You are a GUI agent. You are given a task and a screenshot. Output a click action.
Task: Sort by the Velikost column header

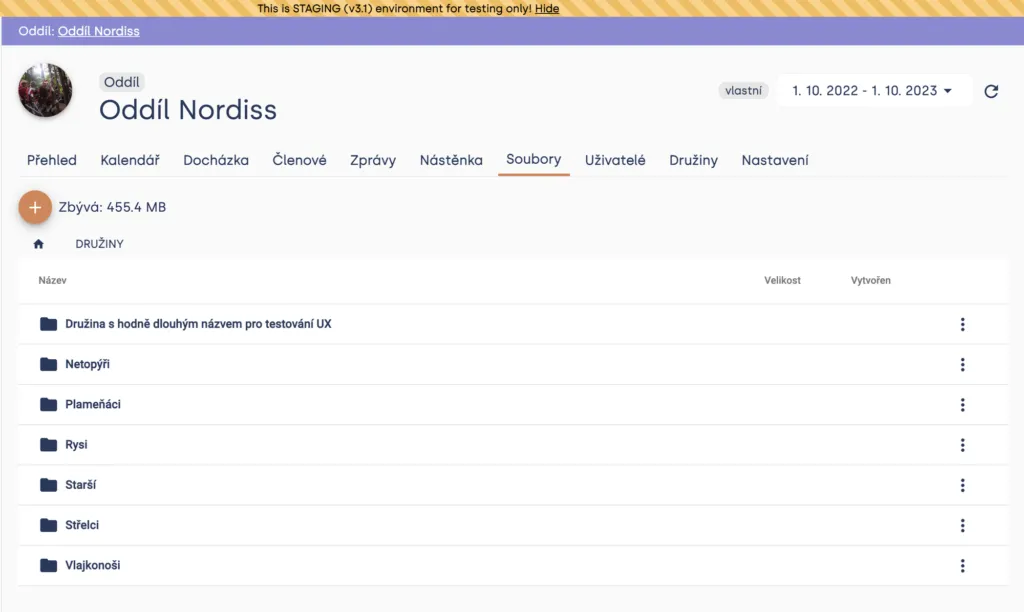(782, 280)
